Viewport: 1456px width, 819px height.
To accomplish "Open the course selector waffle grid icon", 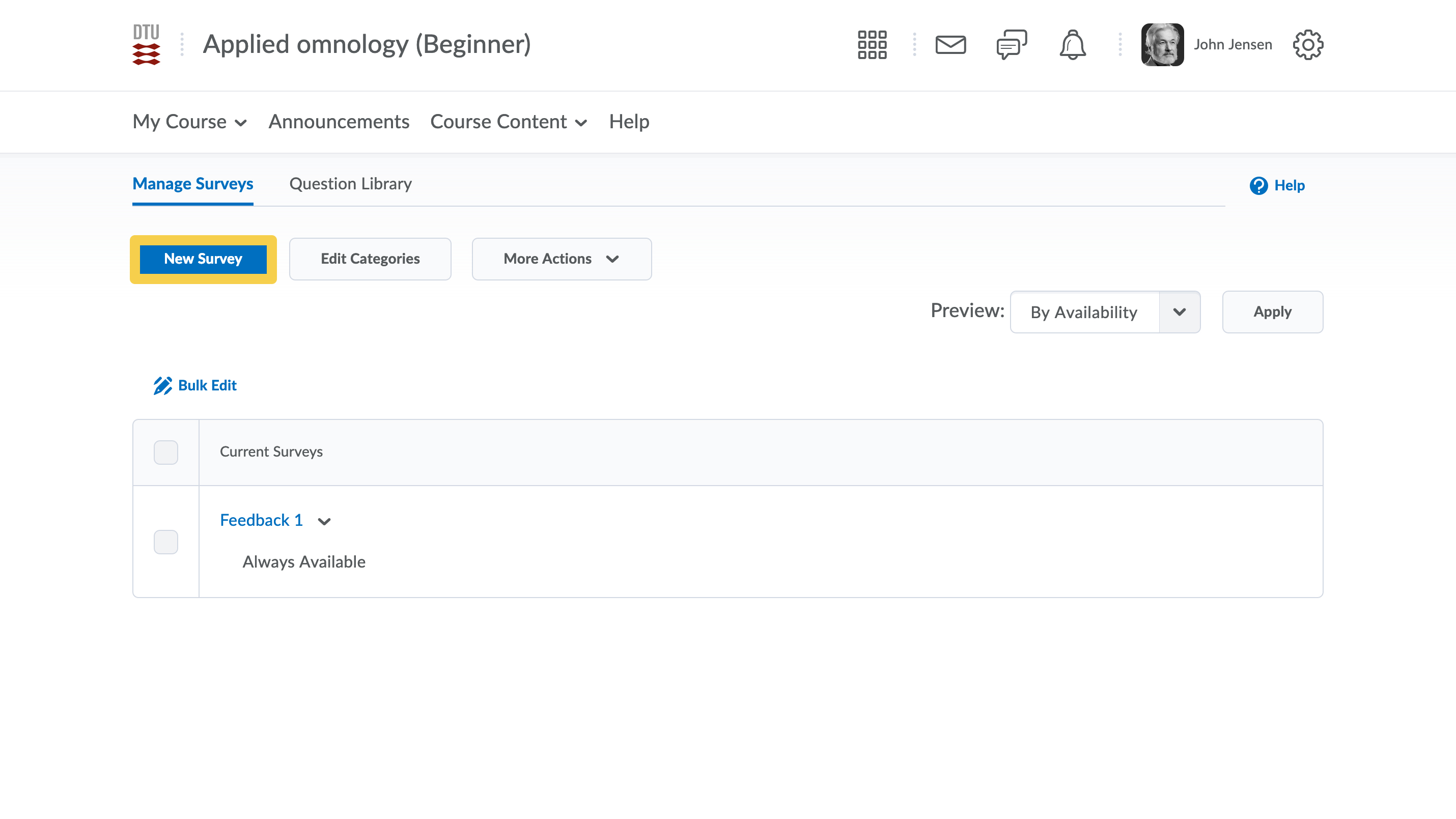I will [x=872, y=45].
